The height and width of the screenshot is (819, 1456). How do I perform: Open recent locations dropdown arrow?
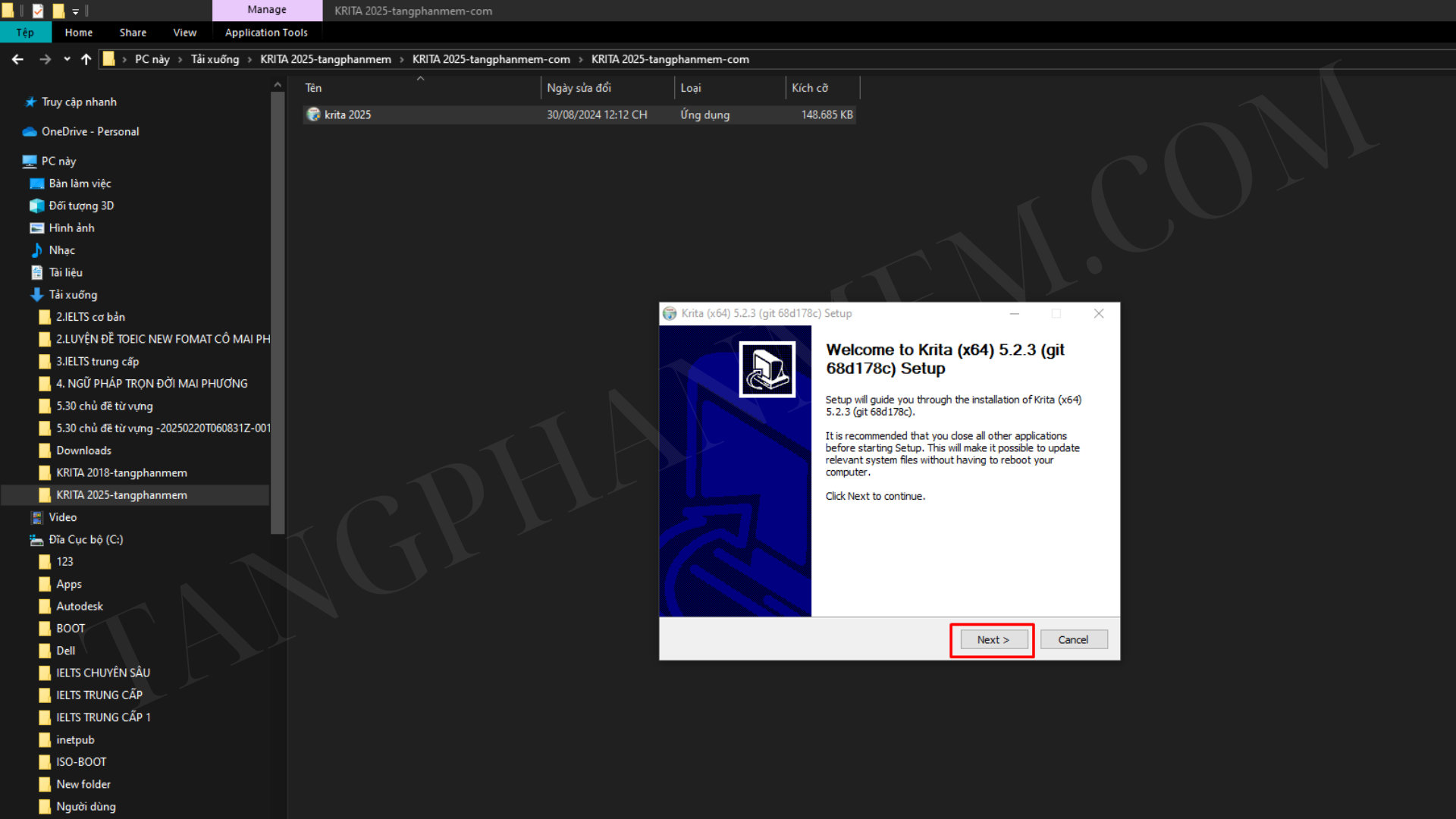coord(67,59)
